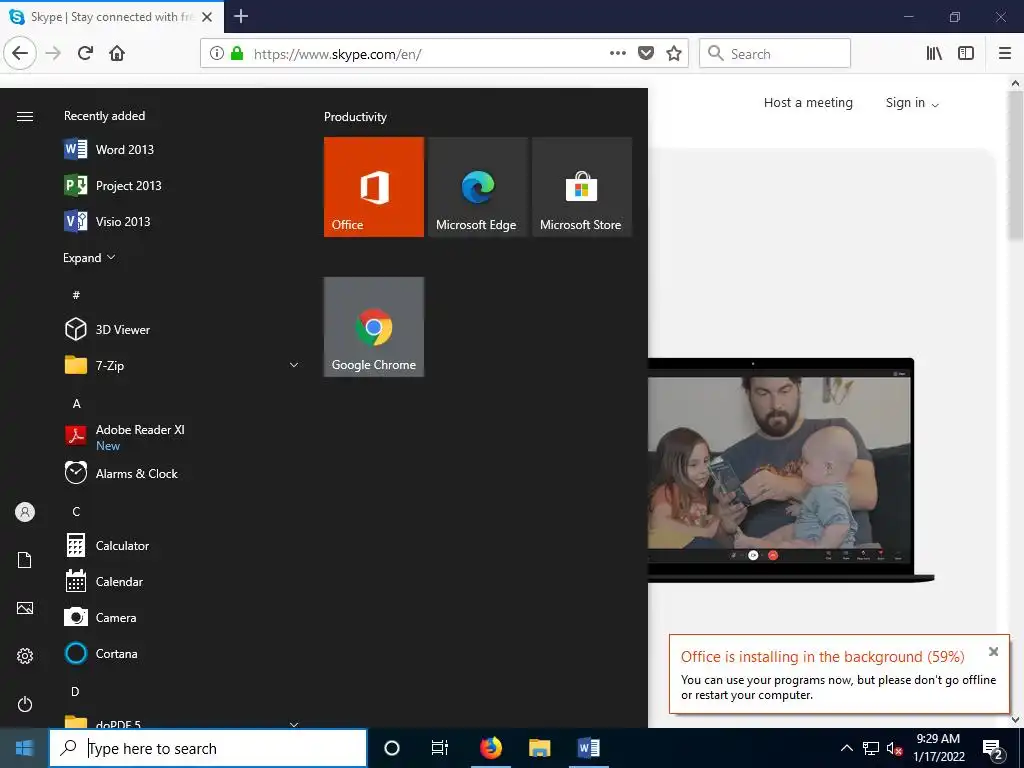Expand the Recently added list
The height and width of the screenshot is (768, 1024).
[89, 257]
